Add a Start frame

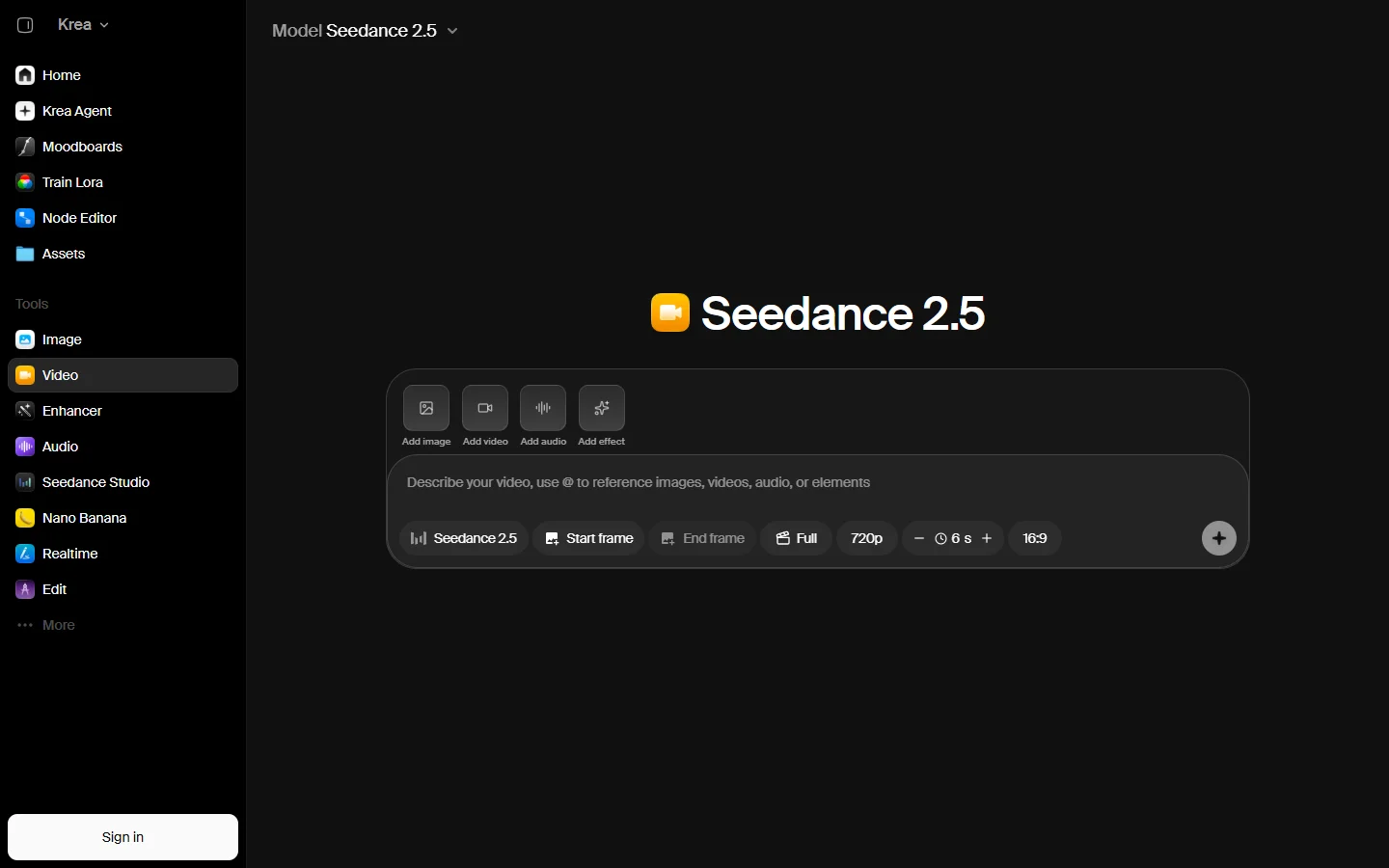click(x=589, y=538)
